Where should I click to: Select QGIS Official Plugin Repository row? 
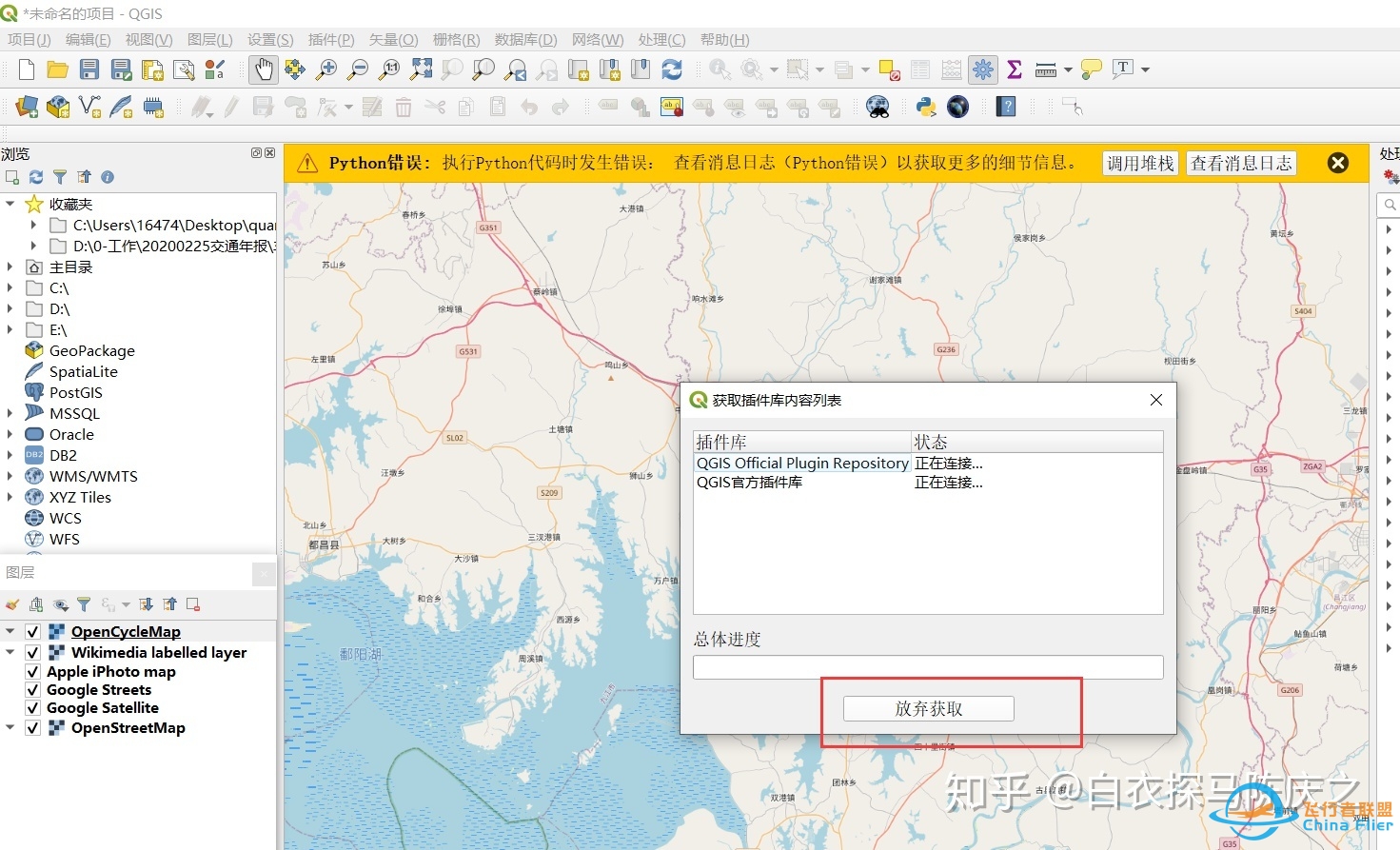(x=928, y=464)
